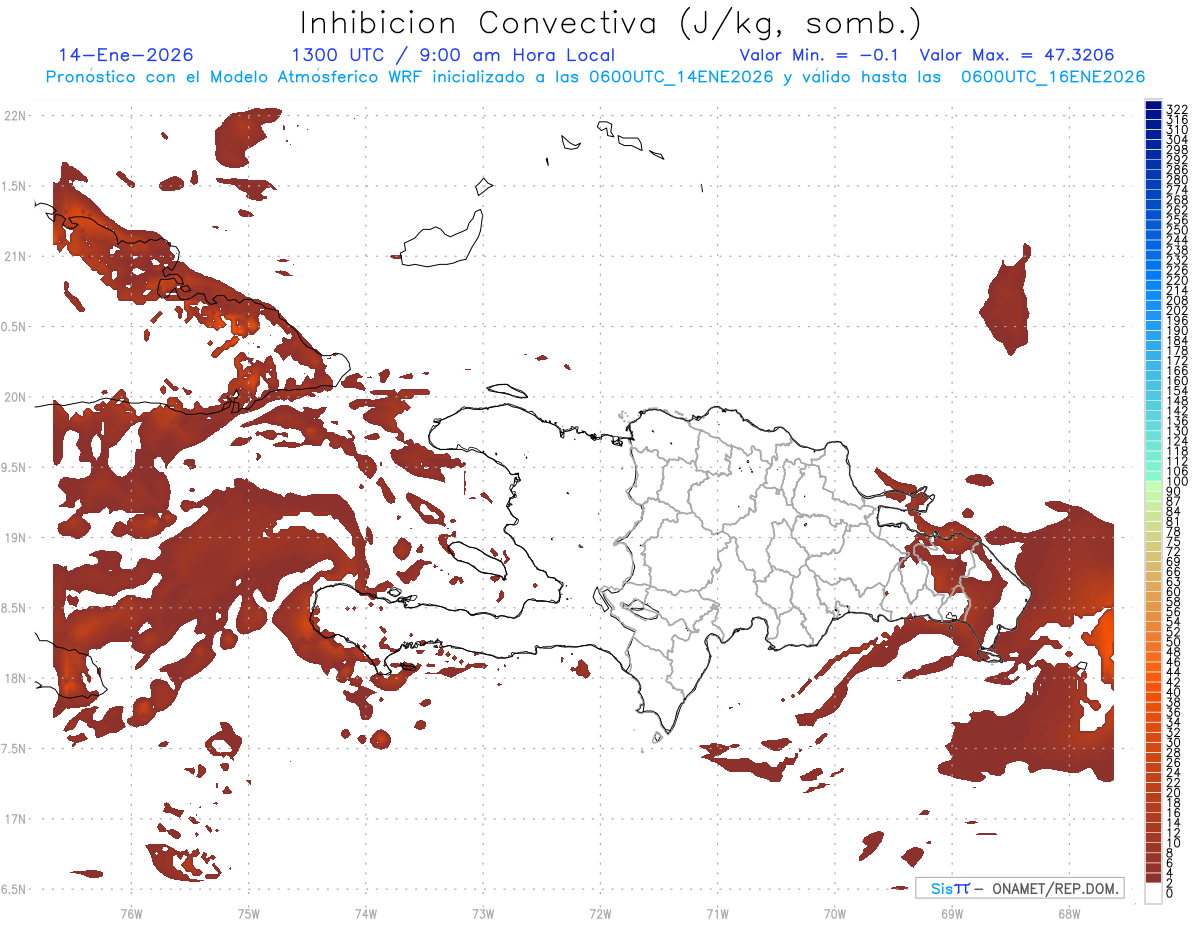
Task: Click the white swatch beside 0
Action: [1153, 893]
